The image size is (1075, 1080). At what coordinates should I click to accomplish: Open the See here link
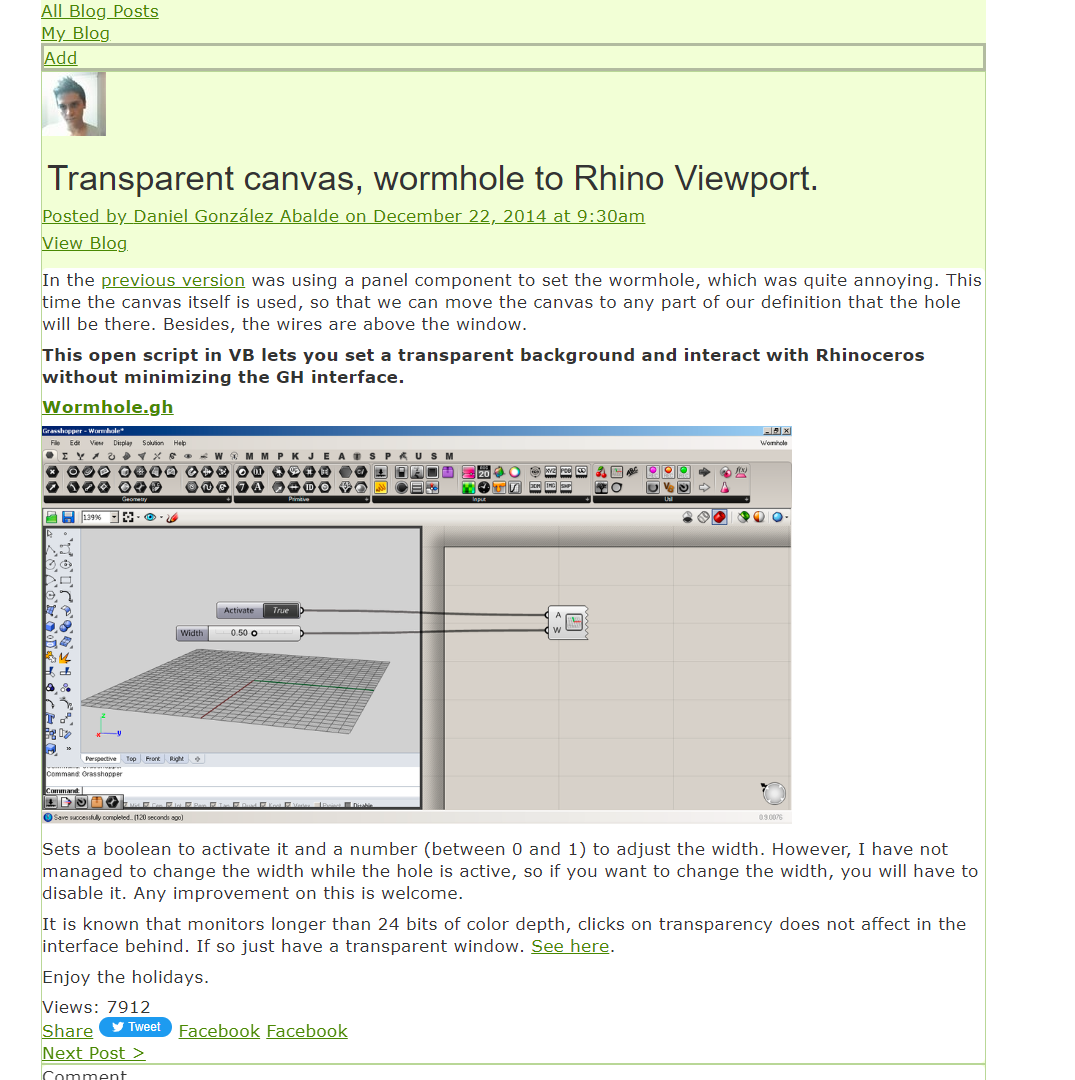(x=570, y=946)
